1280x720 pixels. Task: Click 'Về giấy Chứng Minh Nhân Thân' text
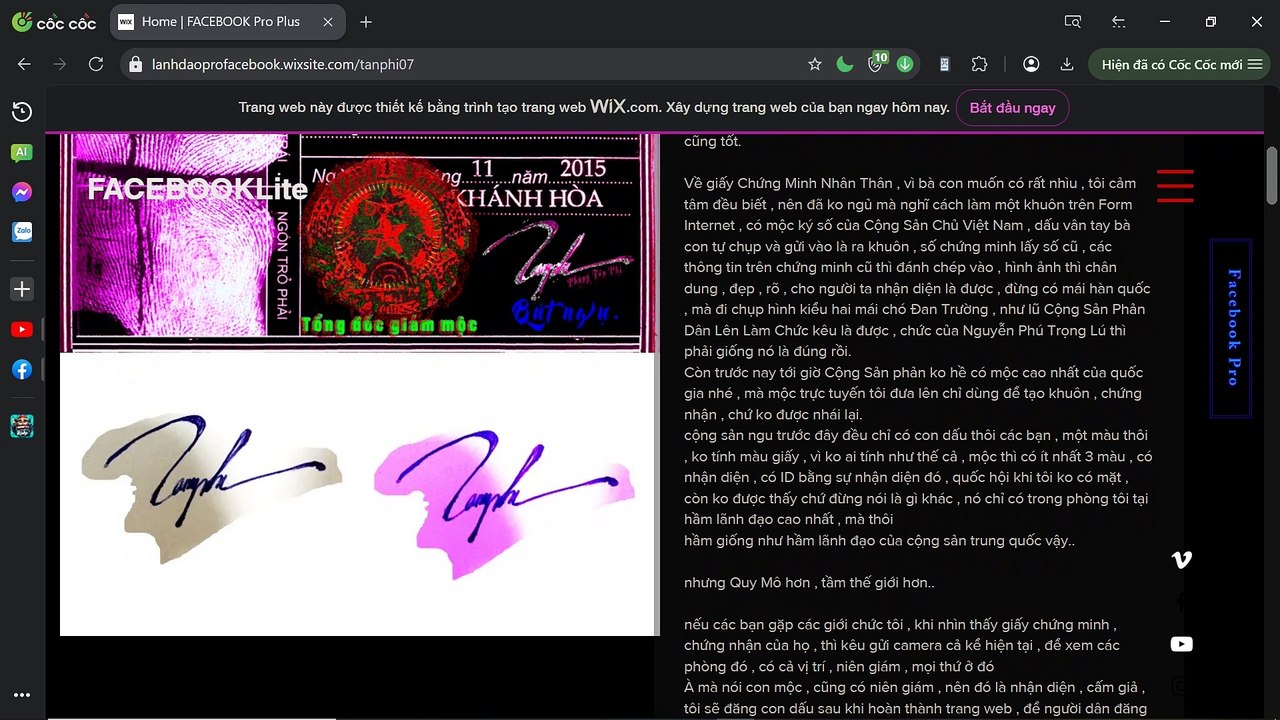[788, 183]
